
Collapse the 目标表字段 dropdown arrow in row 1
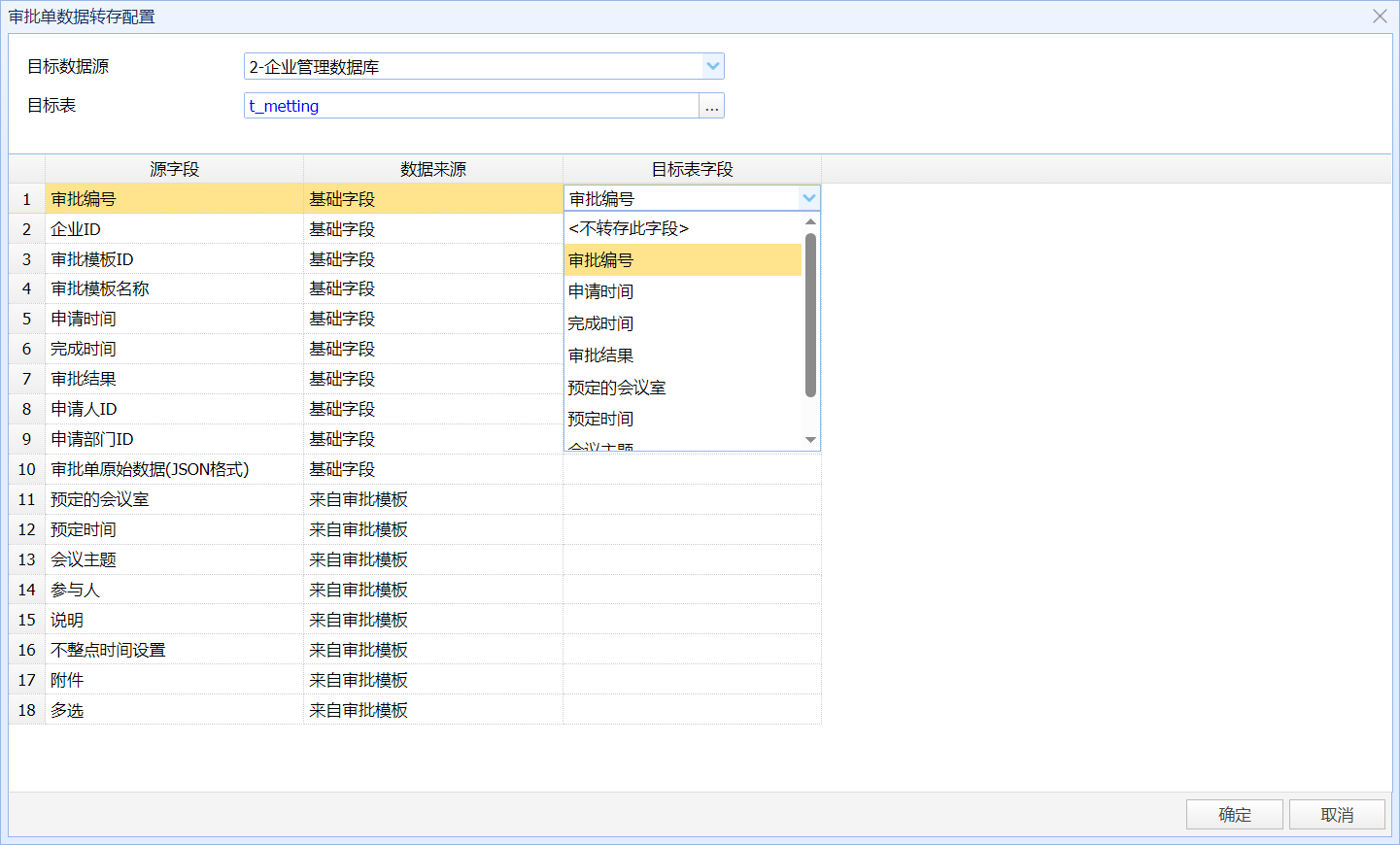pos(808,198)
